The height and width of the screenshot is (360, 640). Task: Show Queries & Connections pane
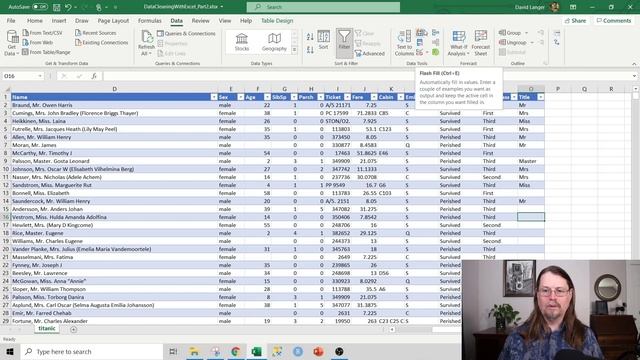(x=186, y=33)
